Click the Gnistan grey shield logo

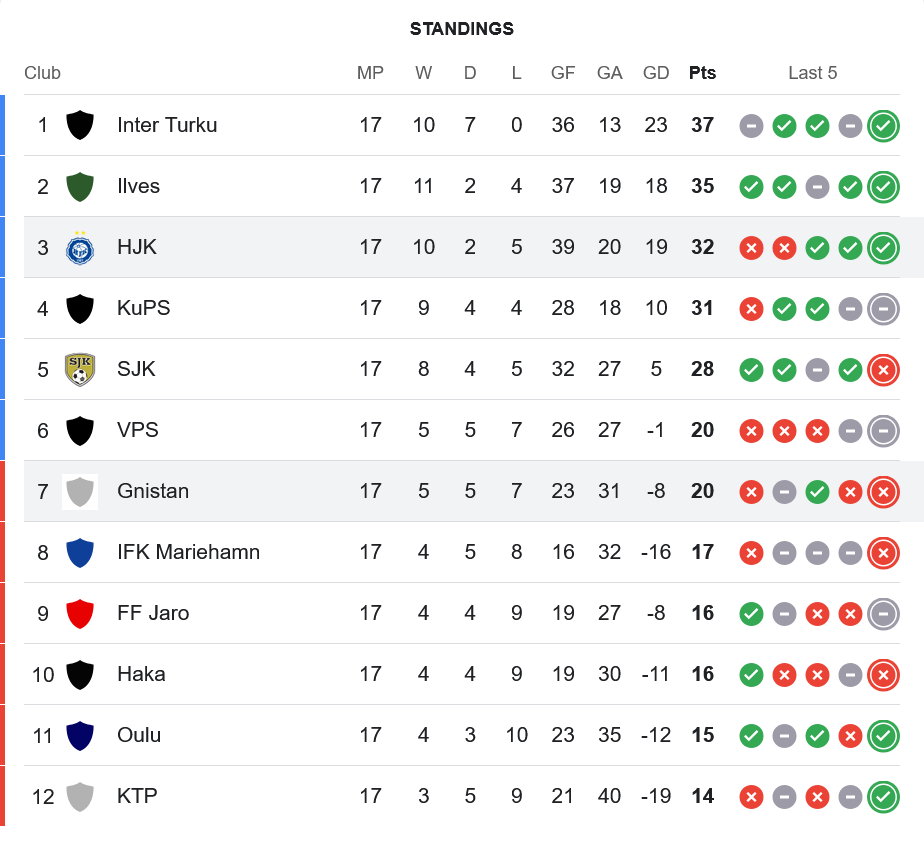point(80,491)
